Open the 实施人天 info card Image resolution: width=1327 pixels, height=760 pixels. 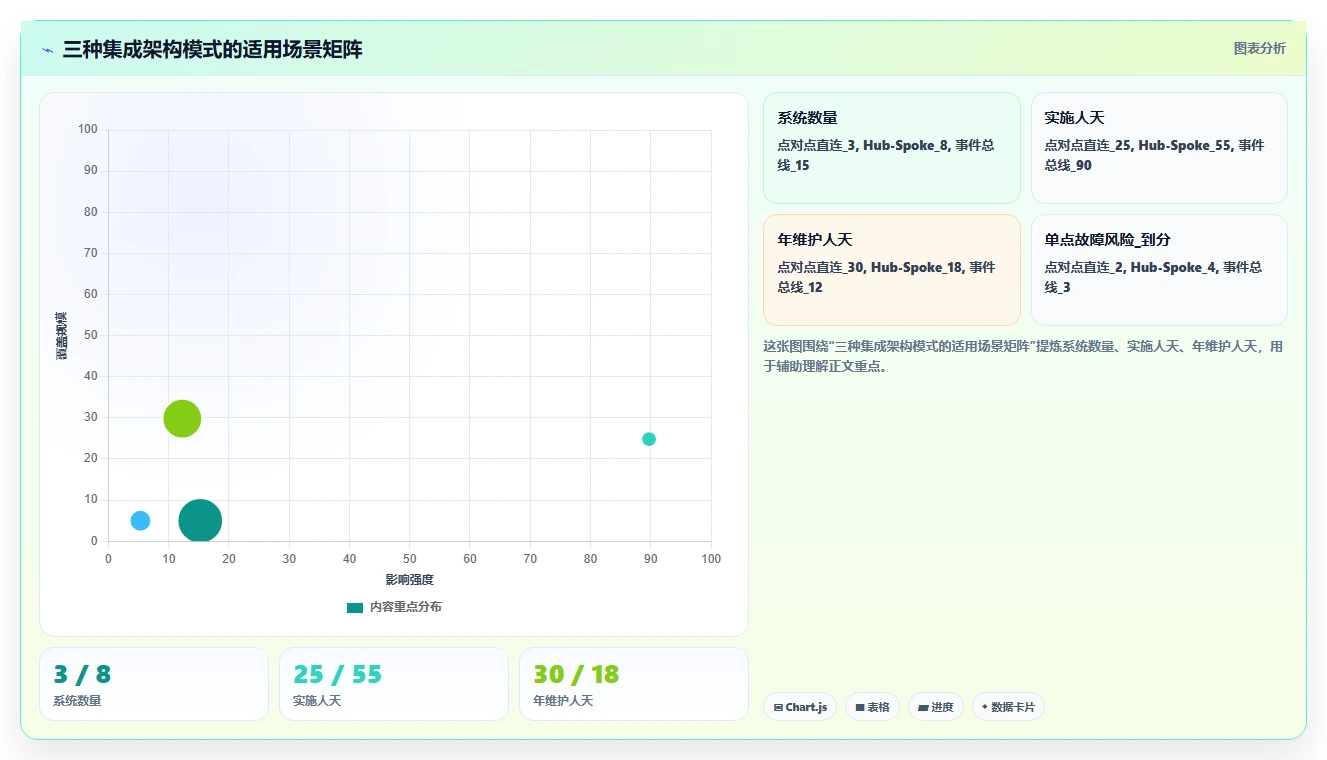pos(1159,148)
